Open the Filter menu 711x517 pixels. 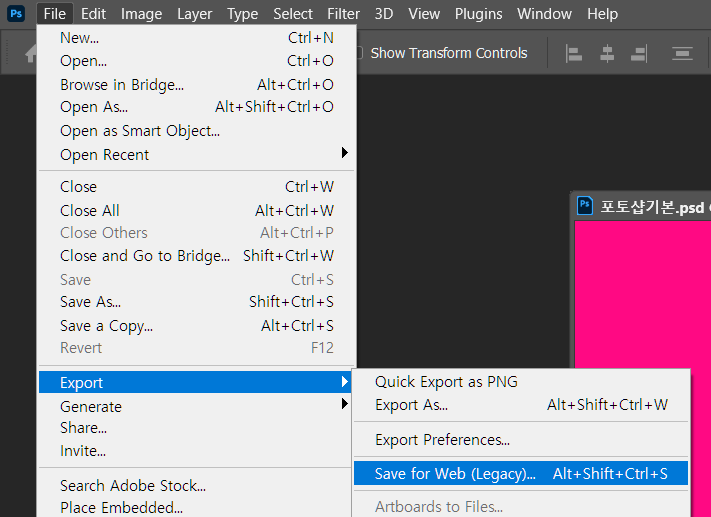pos(343,14)
